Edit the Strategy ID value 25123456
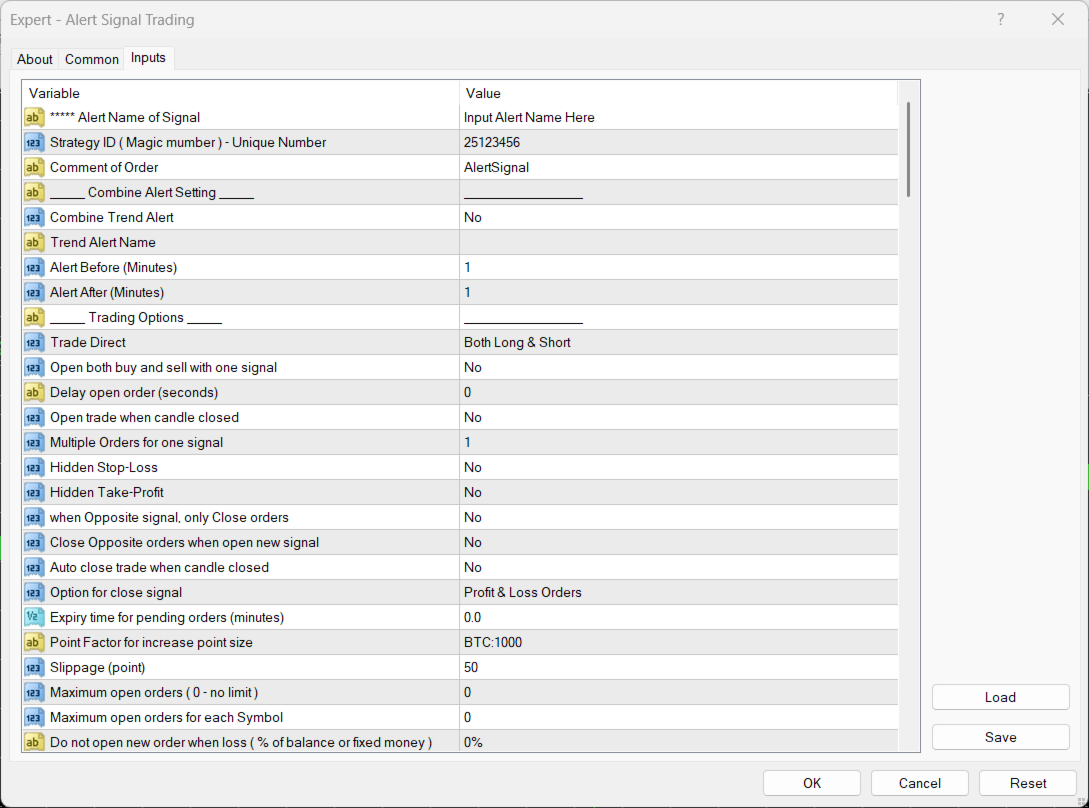 click(x=679, y=142)
